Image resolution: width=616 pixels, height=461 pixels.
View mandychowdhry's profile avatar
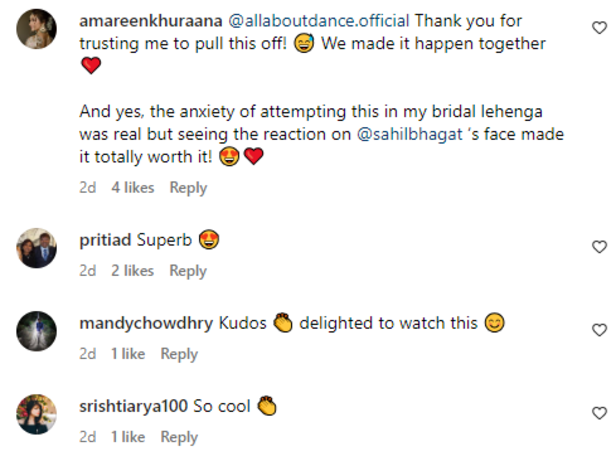click(36, 332)
